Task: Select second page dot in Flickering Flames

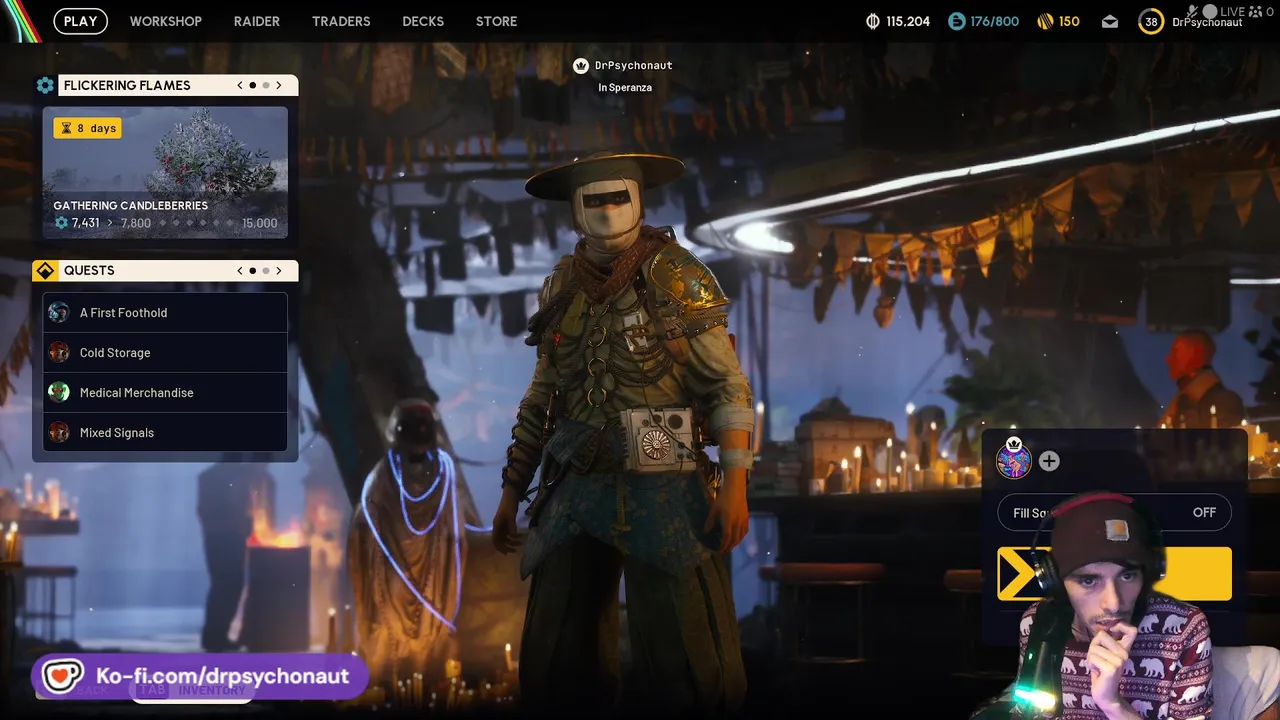Action: tap(266, 85)
